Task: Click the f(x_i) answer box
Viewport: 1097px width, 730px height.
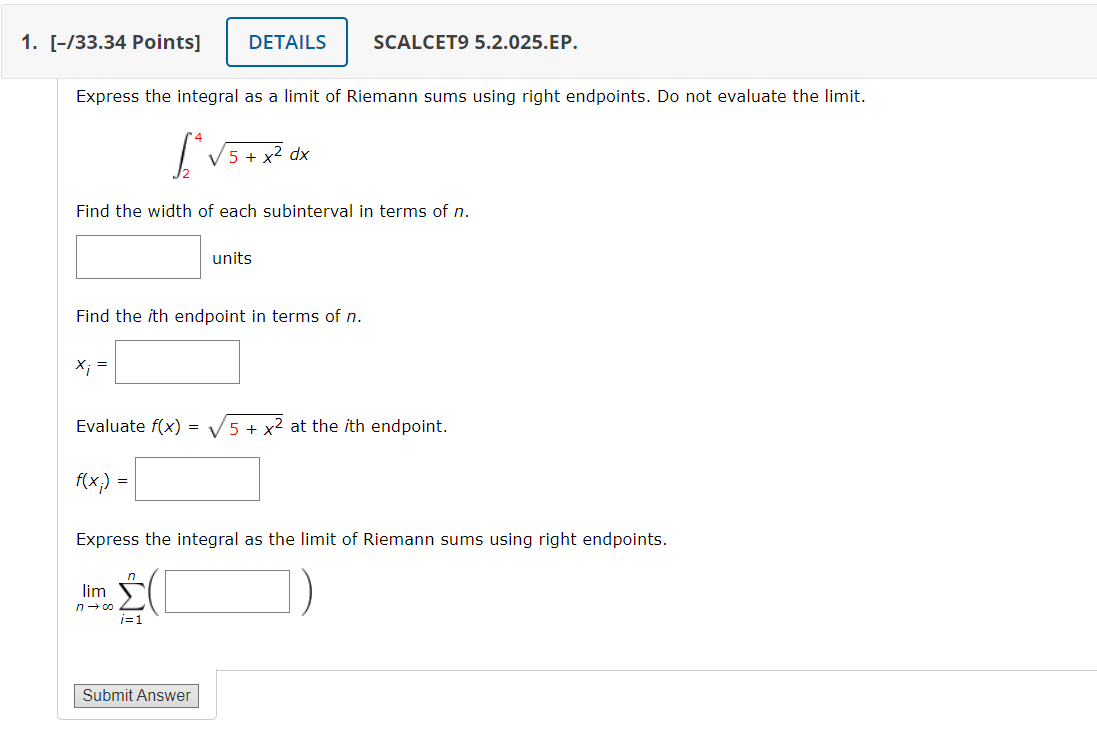Action: (196, 478)
